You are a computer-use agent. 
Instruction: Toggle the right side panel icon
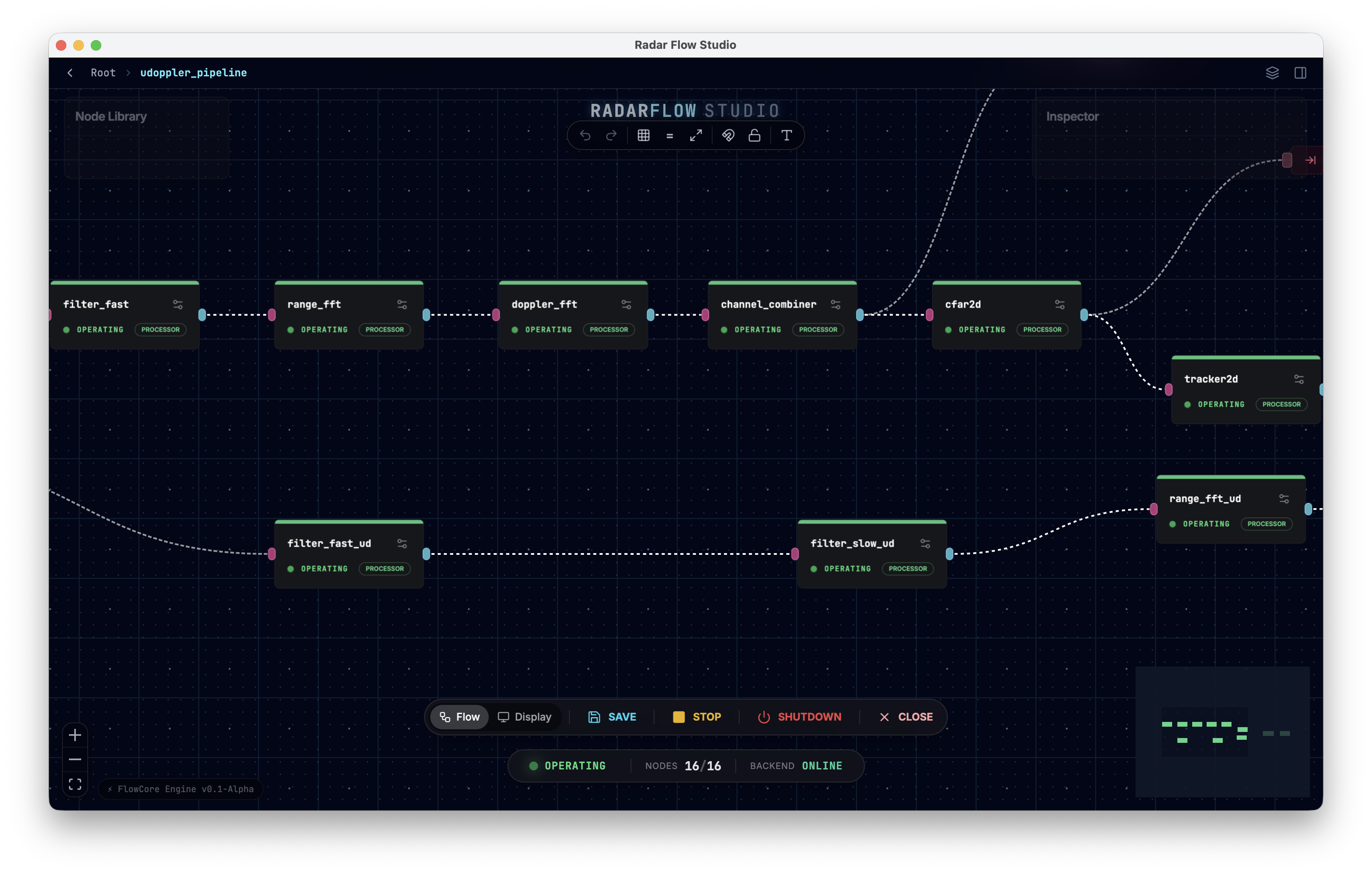click(1301, 72)
